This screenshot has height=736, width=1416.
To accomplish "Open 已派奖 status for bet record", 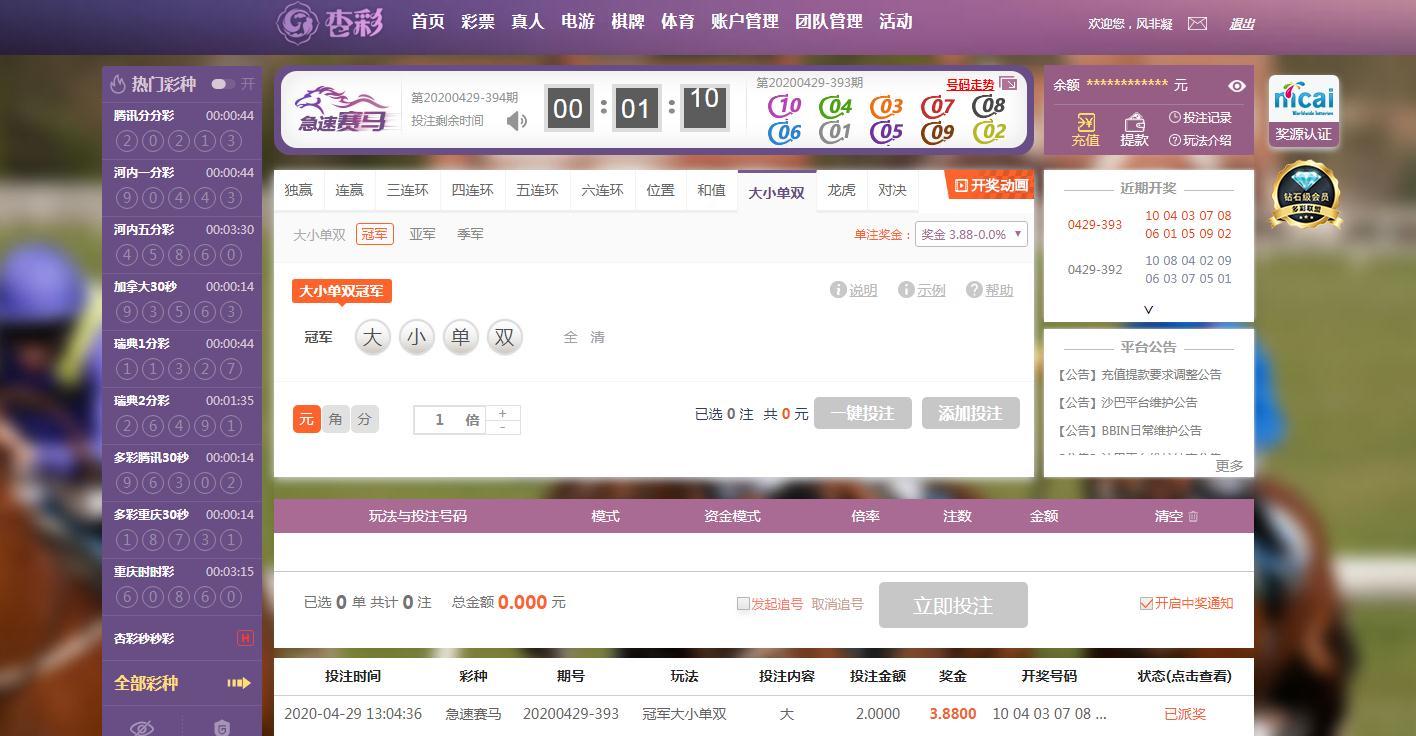I will tap(1185, 714).
